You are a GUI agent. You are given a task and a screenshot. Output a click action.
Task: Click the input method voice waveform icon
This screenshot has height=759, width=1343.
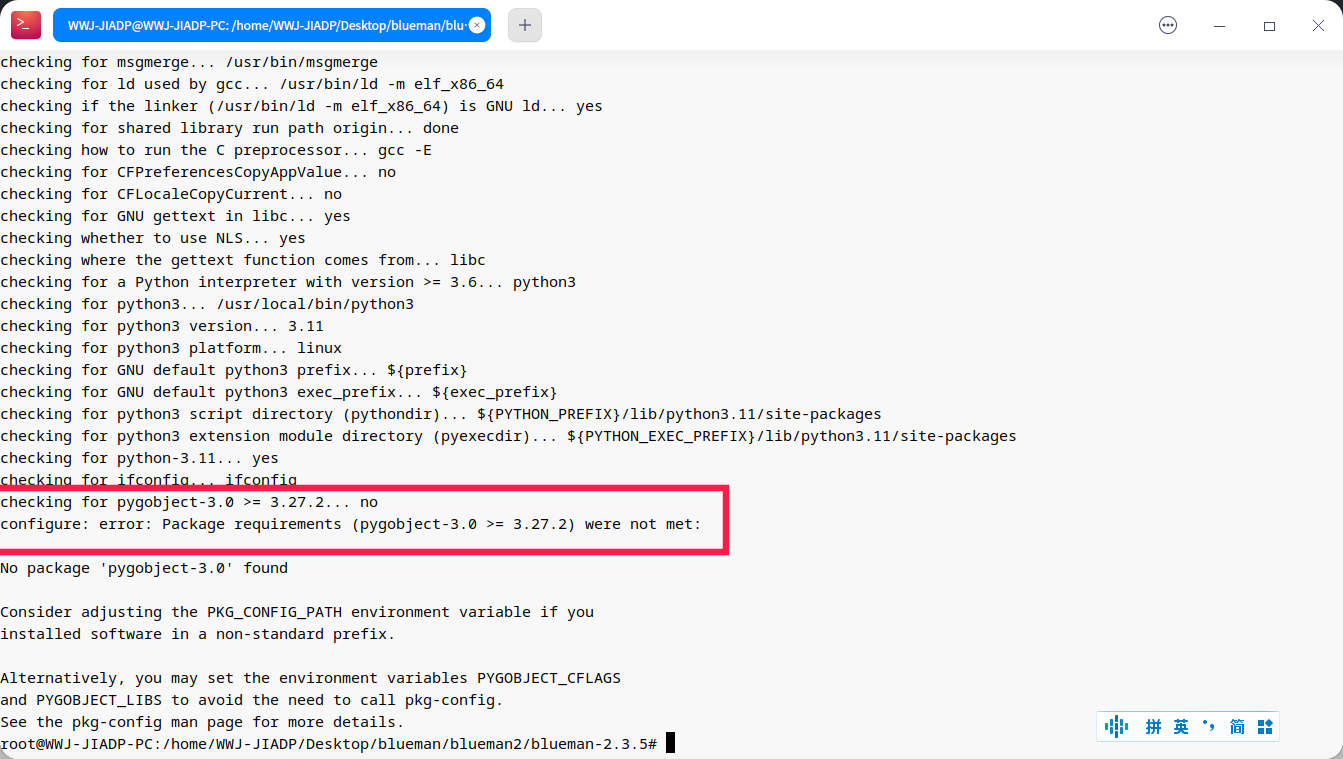[1117, 727]
